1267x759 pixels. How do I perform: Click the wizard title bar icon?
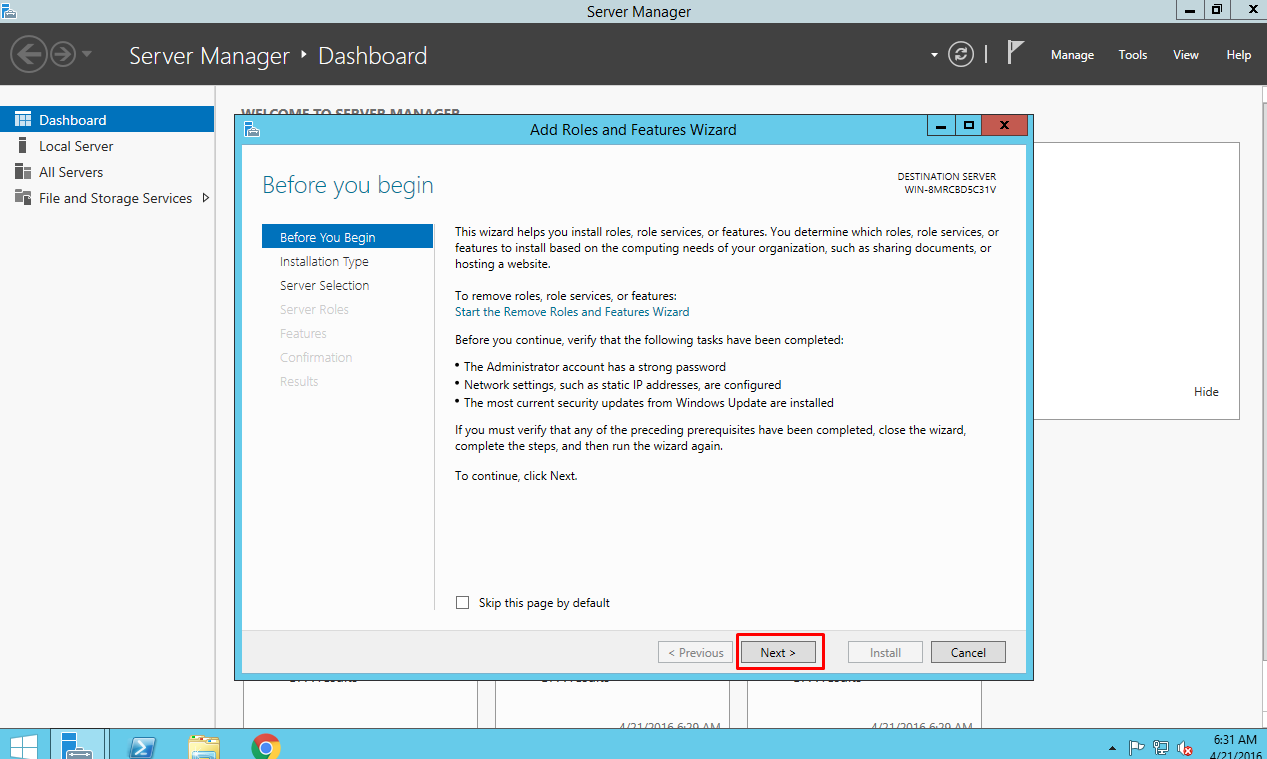click(x=251, y=128)
